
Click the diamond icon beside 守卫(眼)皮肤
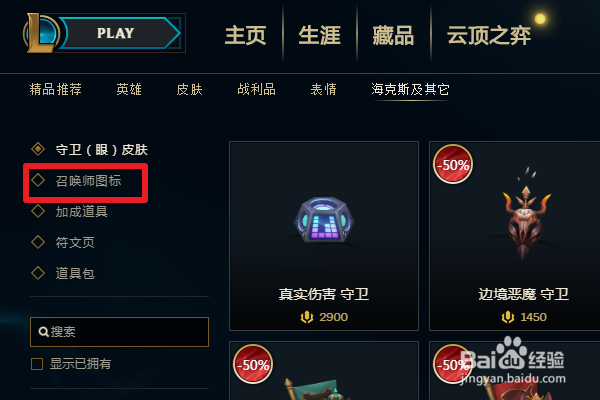point(38,149)
